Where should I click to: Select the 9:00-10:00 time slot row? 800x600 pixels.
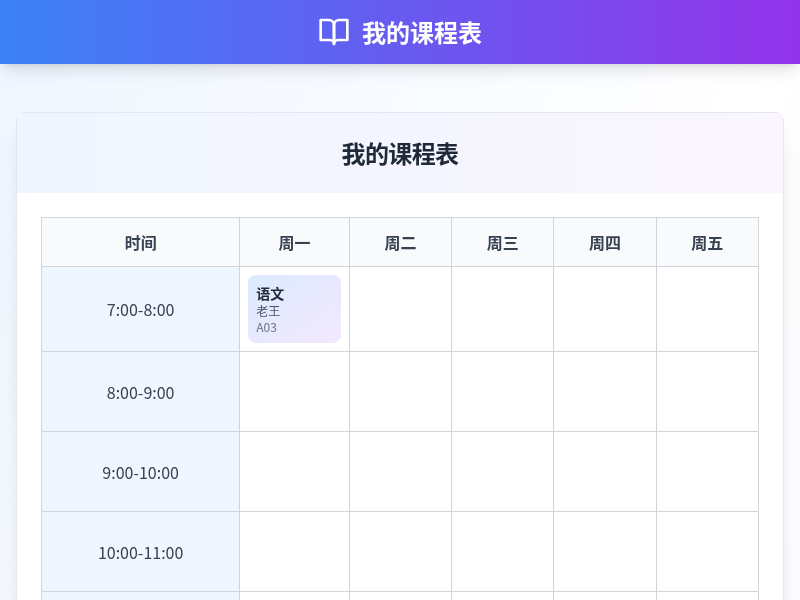tap(140, 472)
